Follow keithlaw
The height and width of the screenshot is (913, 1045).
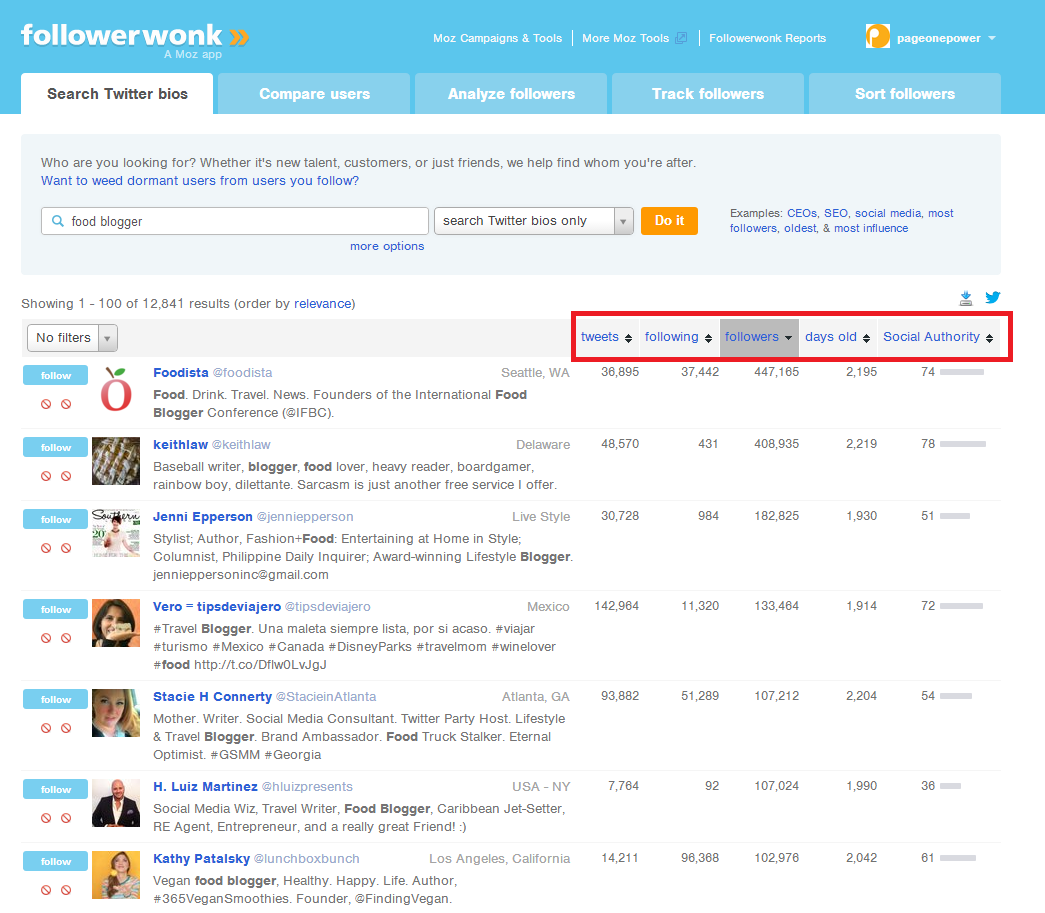pyautogui.click(x=55, y=447)
